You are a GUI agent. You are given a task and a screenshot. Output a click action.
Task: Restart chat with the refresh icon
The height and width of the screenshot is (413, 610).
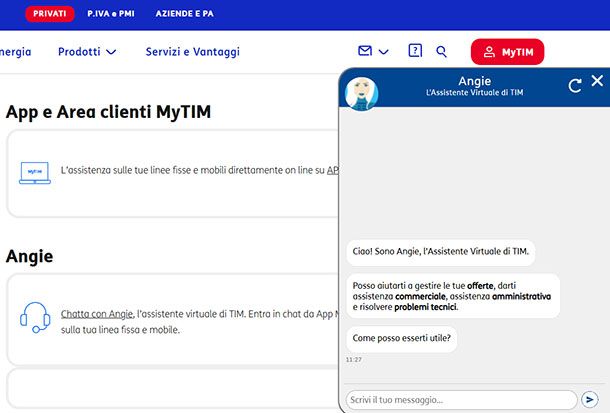[575, 86]
